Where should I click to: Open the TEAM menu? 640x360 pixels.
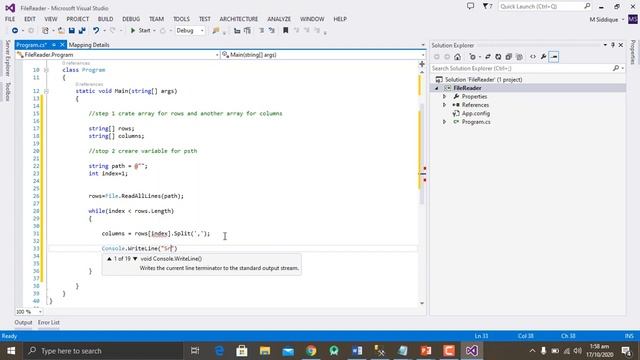point(156,19)
